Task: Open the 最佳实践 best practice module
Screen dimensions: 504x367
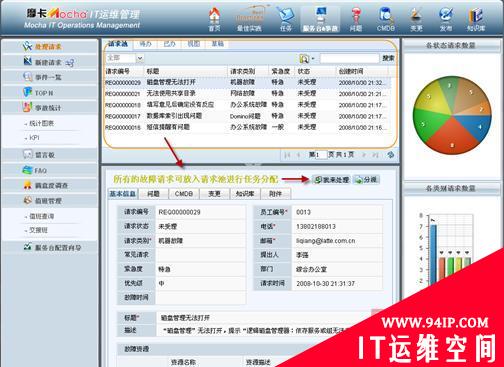Action: 249,19
